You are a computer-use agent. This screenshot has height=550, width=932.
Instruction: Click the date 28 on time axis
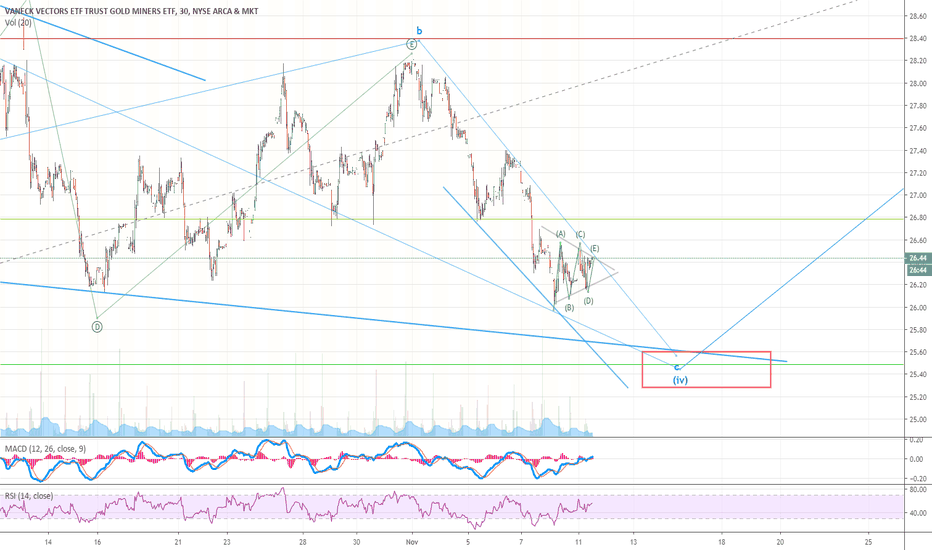(303, 542)
